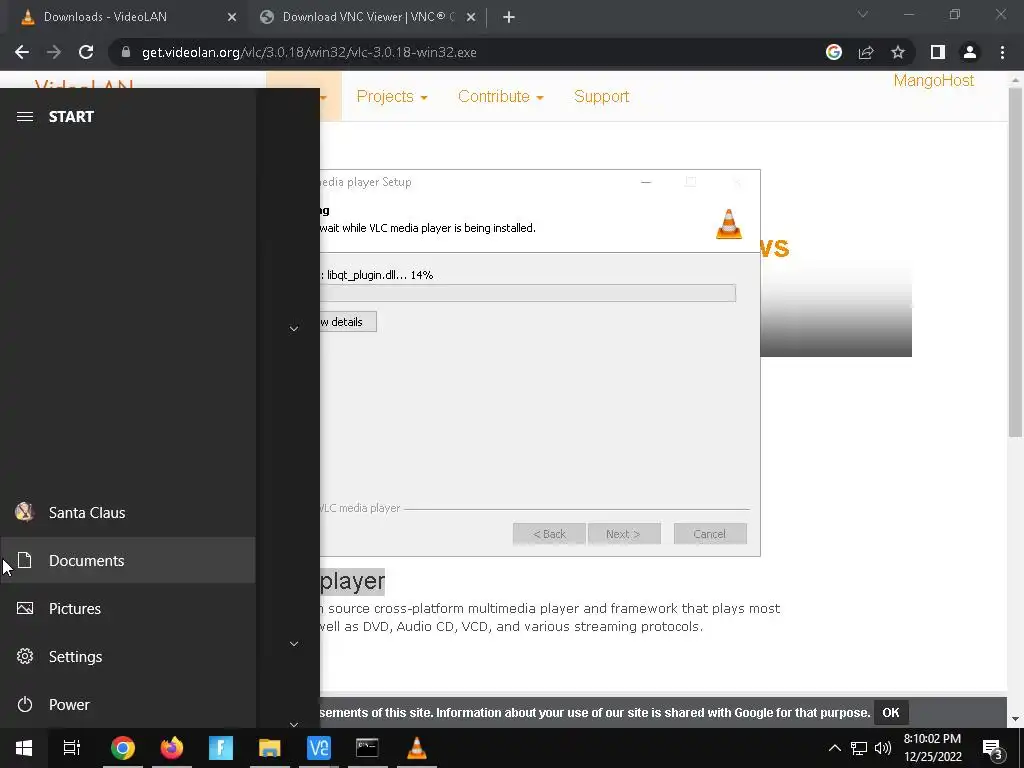Click the VLC installation progress bar
Image resolution: width=1024 pixels, height=768 pixels.
coord(528,293)
